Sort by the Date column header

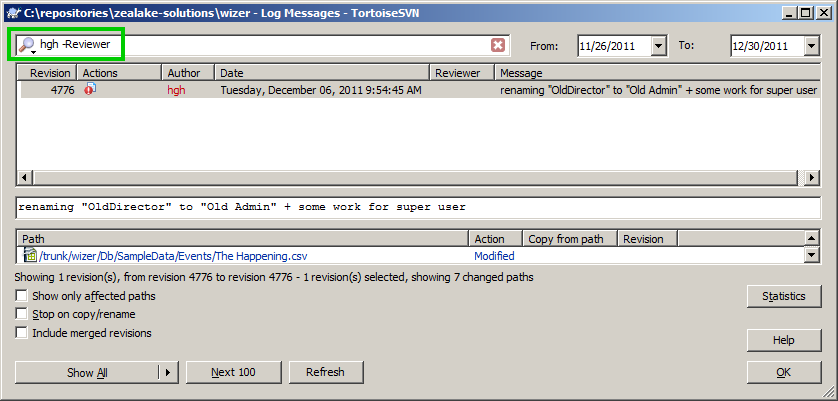[322, 73]
